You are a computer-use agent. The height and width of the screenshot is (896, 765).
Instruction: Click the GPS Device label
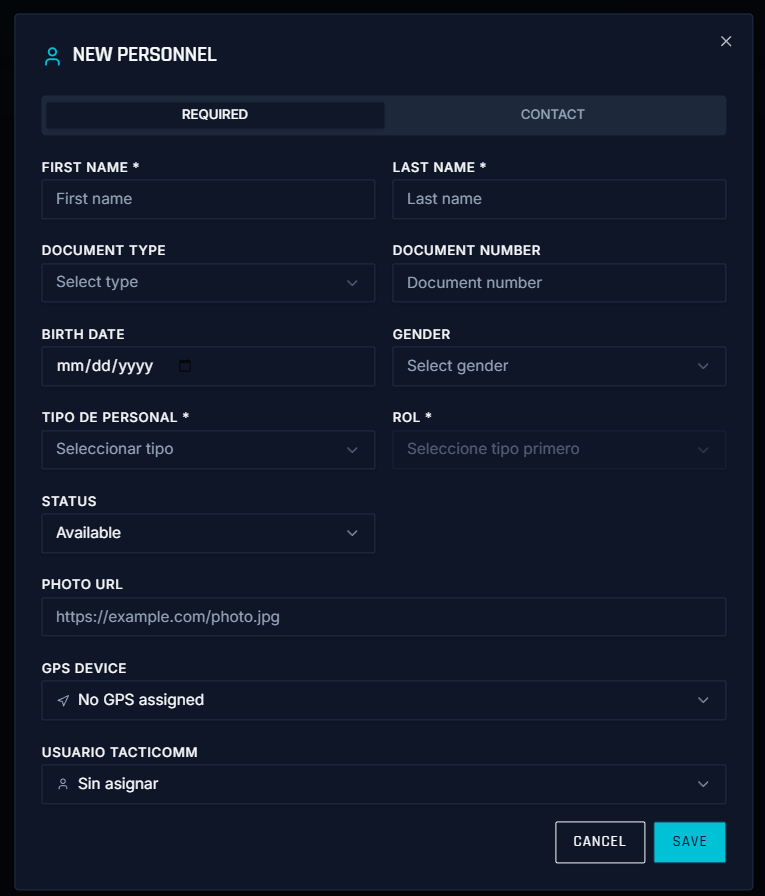[x=84, y=669]
